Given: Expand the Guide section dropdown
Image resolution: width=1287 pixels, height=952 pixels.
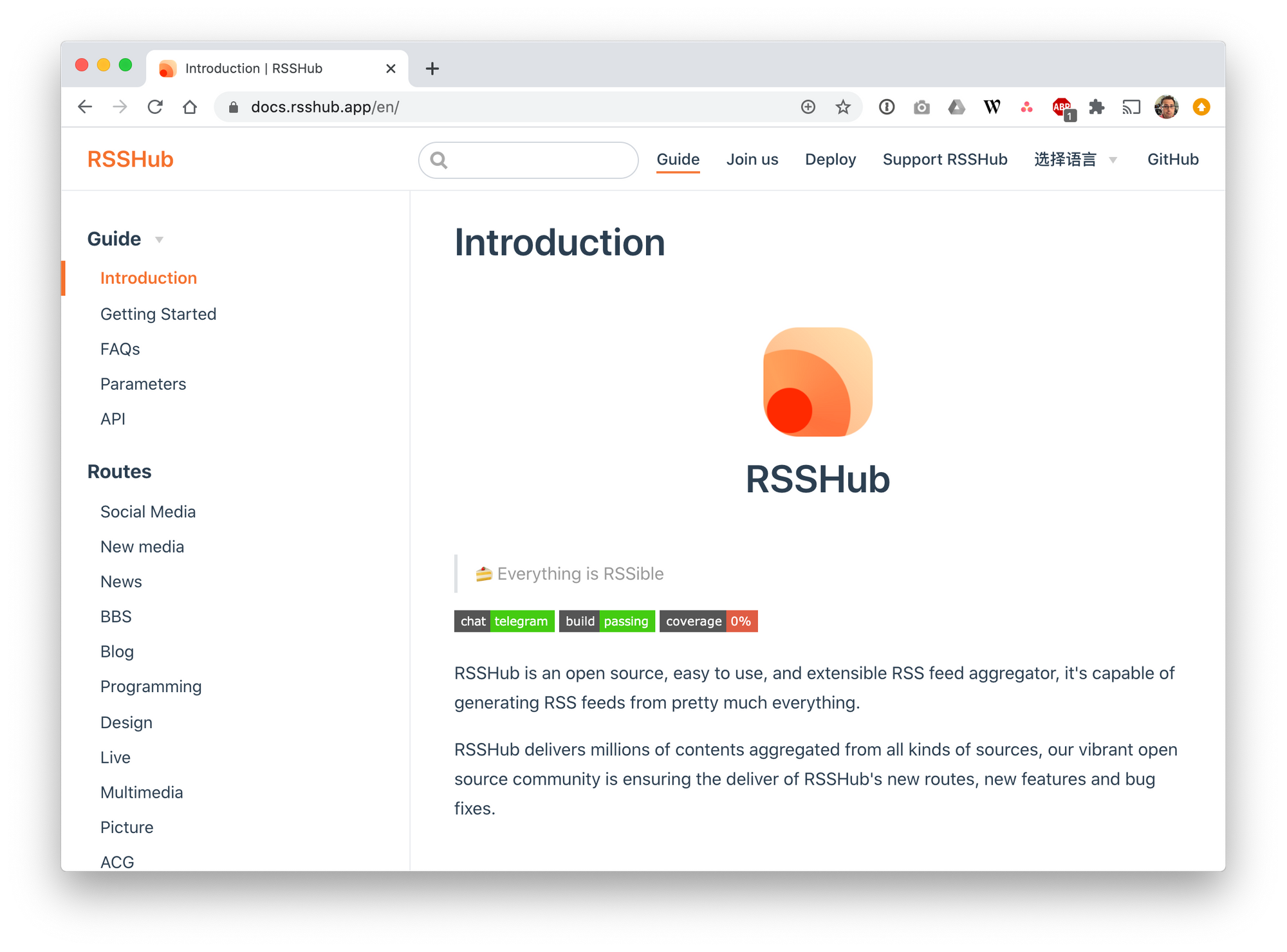Looking at the screenshot, I should point(161,239).
